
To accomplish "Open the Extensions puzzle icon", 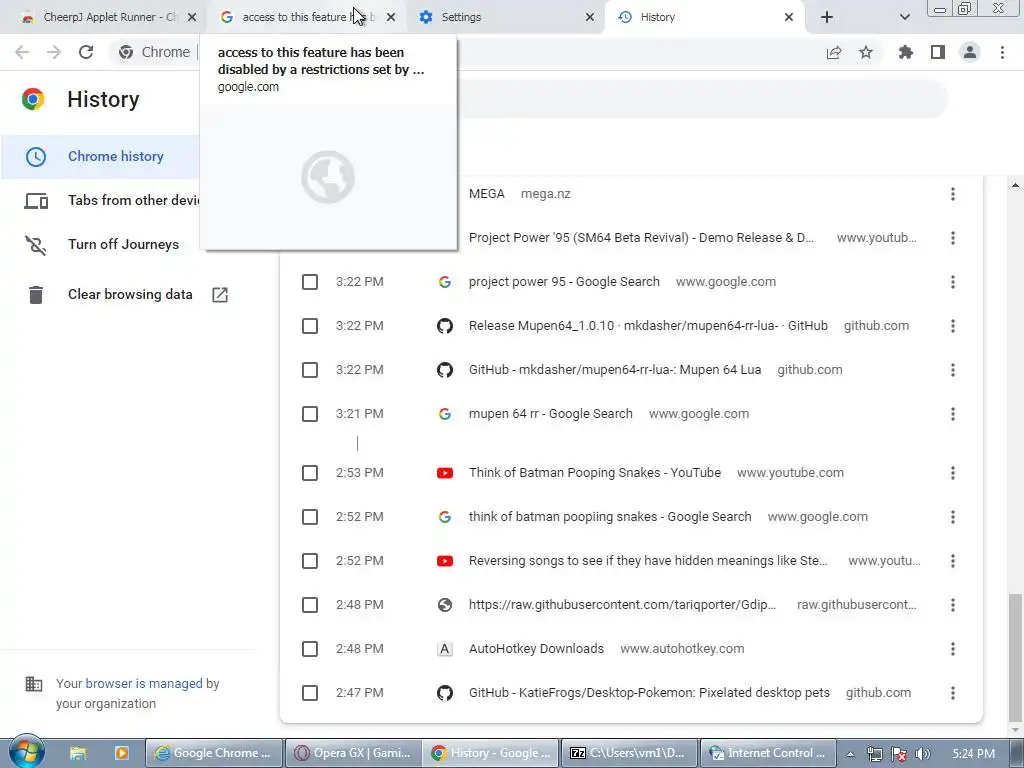I will [906, 52].
